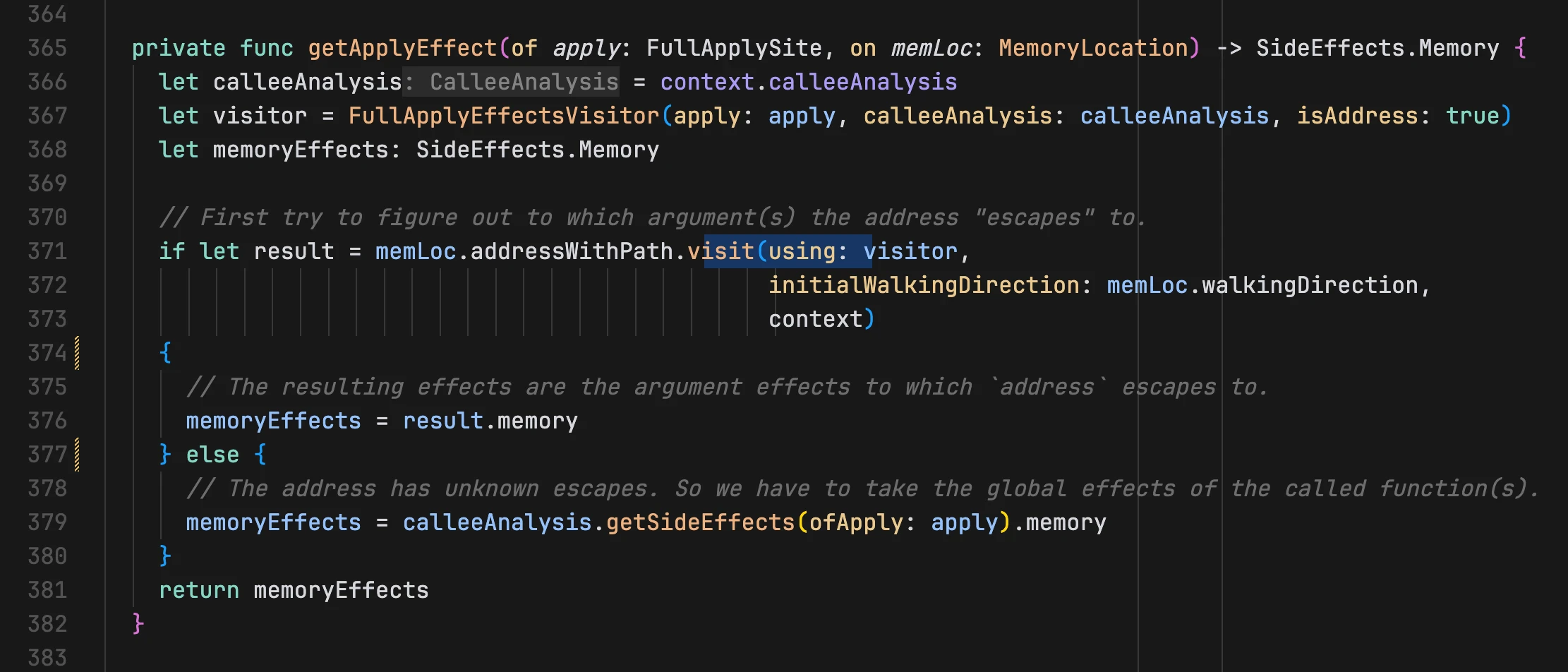
Task: Click the initialWalkingDirection argument label
Action: tap(924, 285)
